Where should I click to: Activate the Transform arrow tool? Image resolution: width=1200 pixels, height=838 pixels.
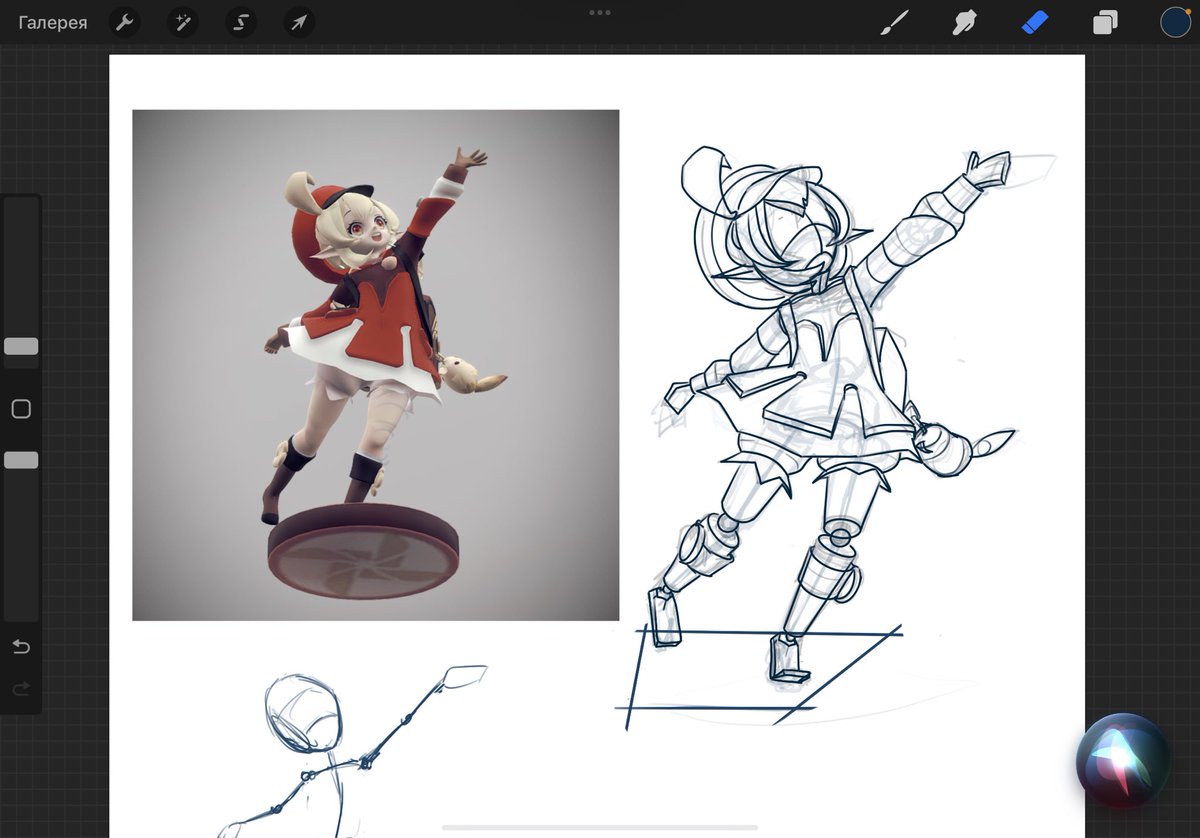(298, 22)
